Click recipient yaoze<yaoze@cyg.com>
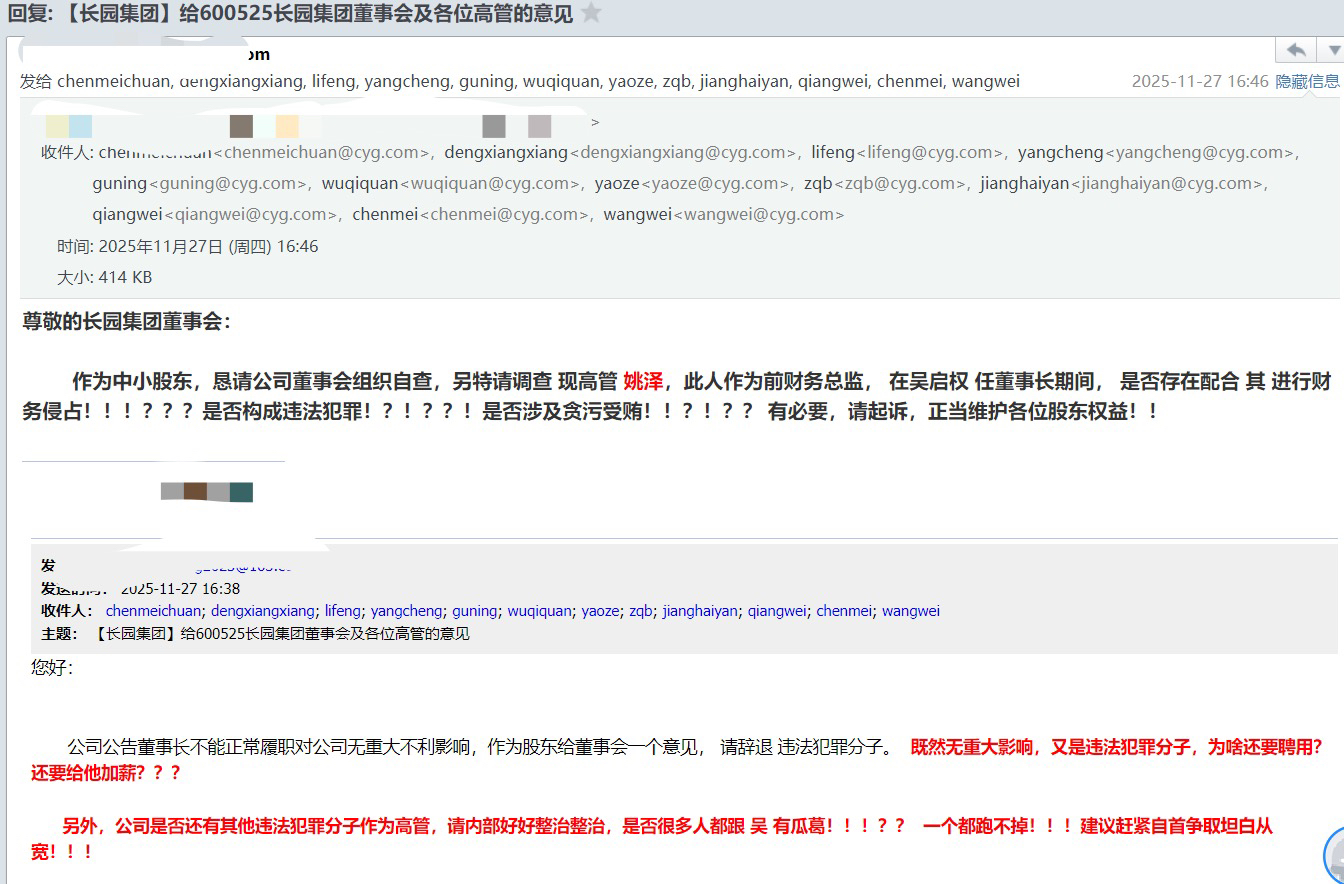This screenshot has width=1344, height=884. [x=692, y=184]
